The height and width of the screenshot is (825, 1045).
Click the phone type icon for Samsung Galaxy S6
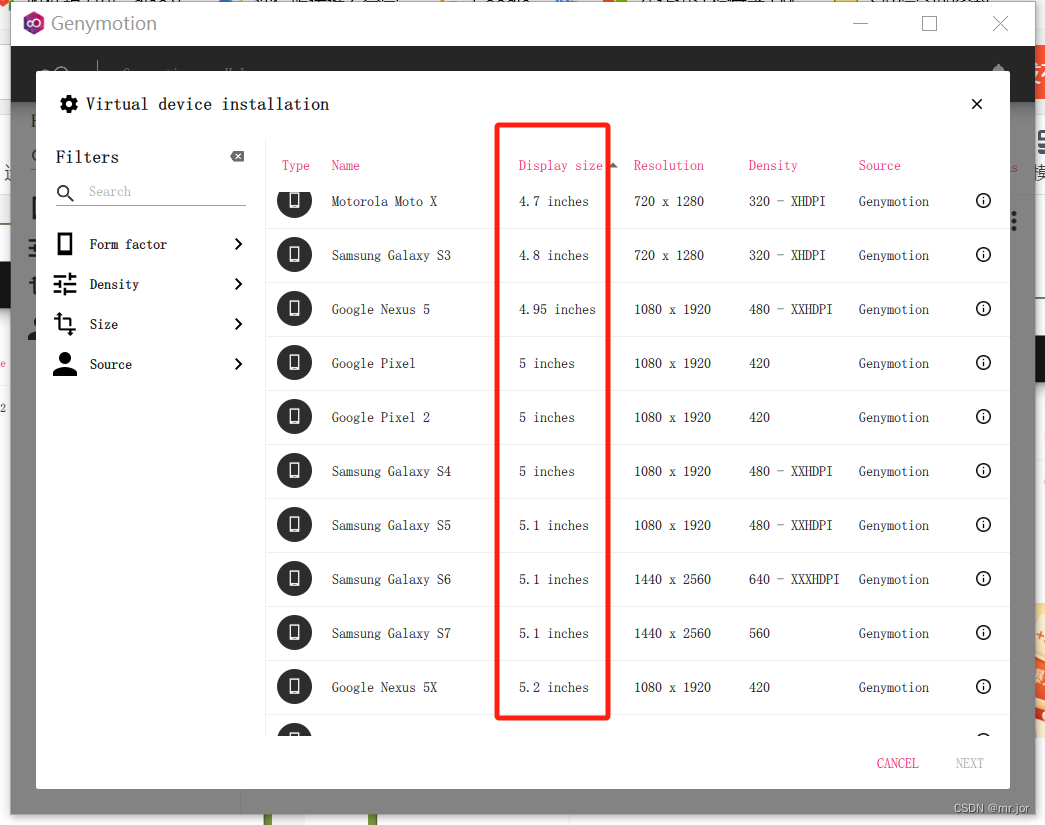(295, 578)
